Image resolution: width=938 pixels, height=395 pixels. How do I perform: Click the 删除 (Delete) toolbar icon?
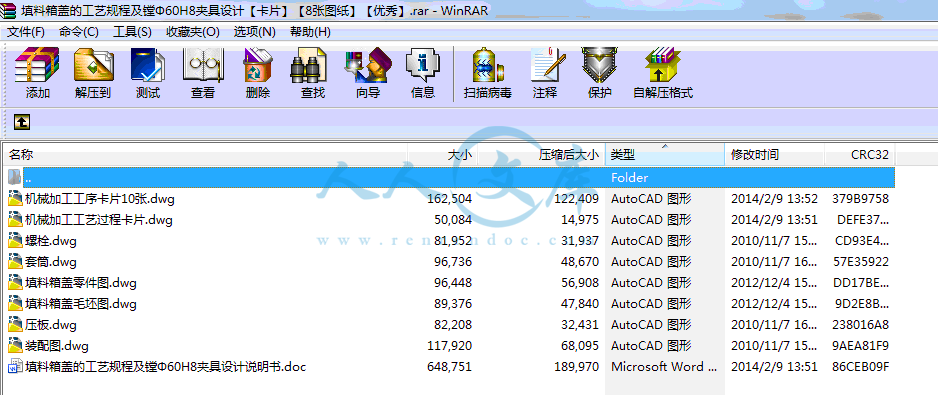[x=257, y=73]
